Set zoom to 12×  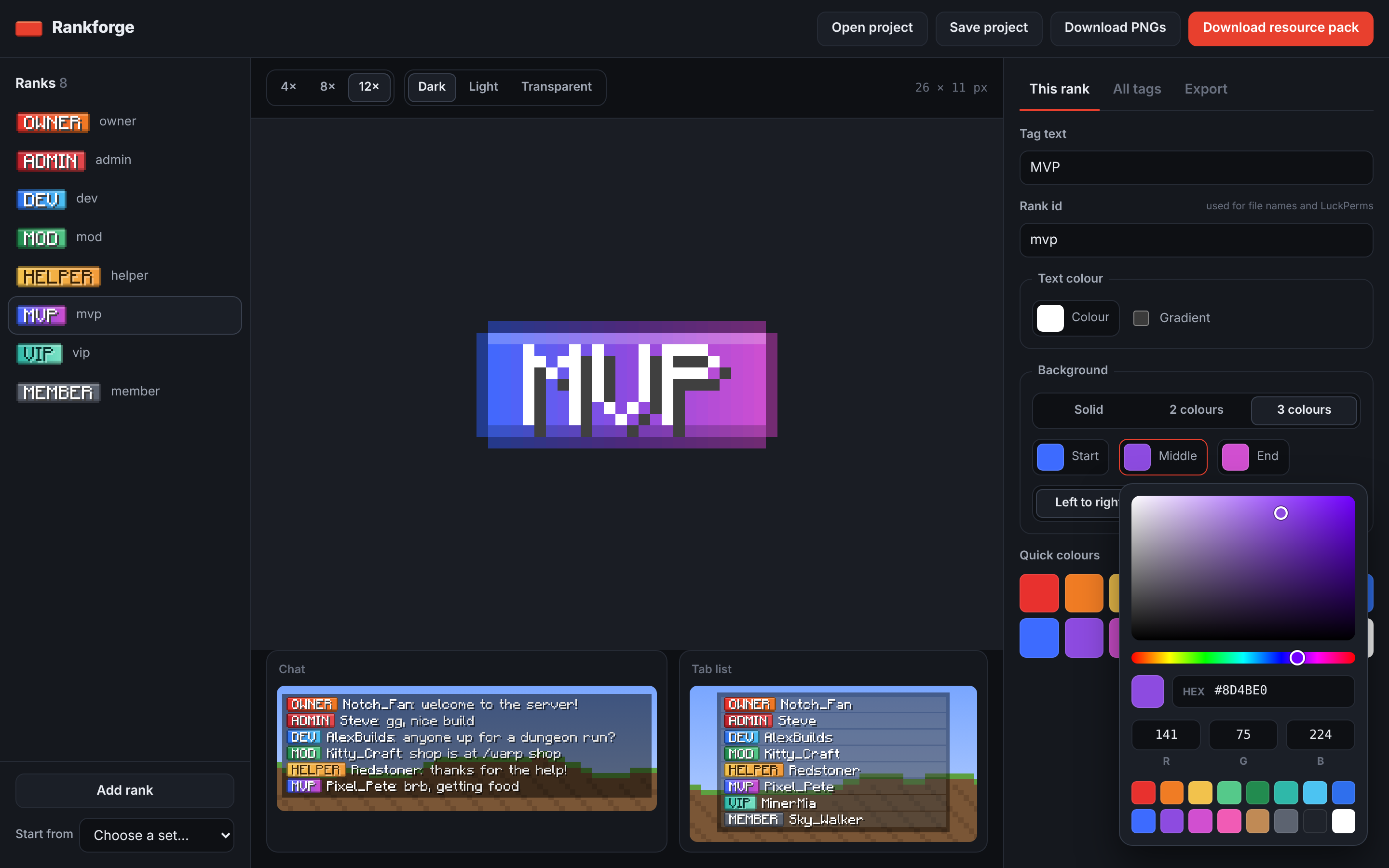tap(369, 87)
